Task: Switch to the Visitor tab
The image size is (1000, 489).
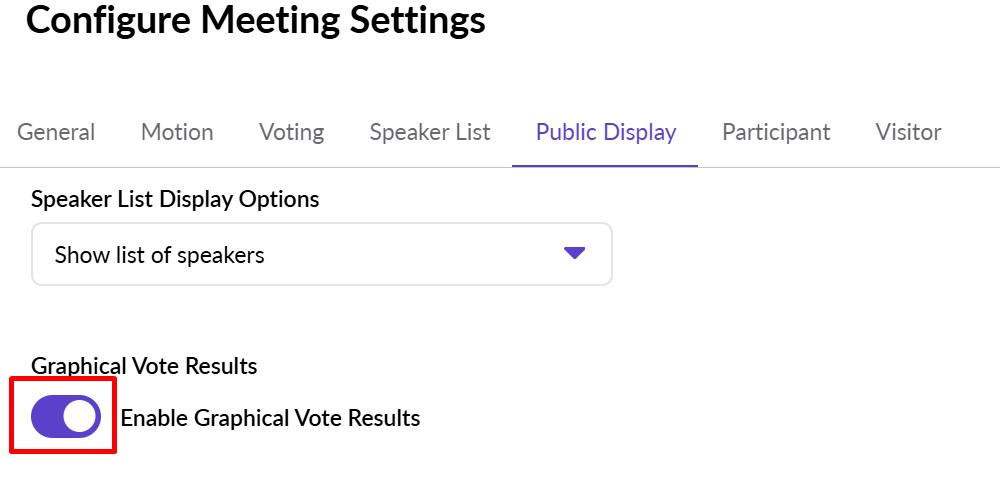Action: coord(908,132)
